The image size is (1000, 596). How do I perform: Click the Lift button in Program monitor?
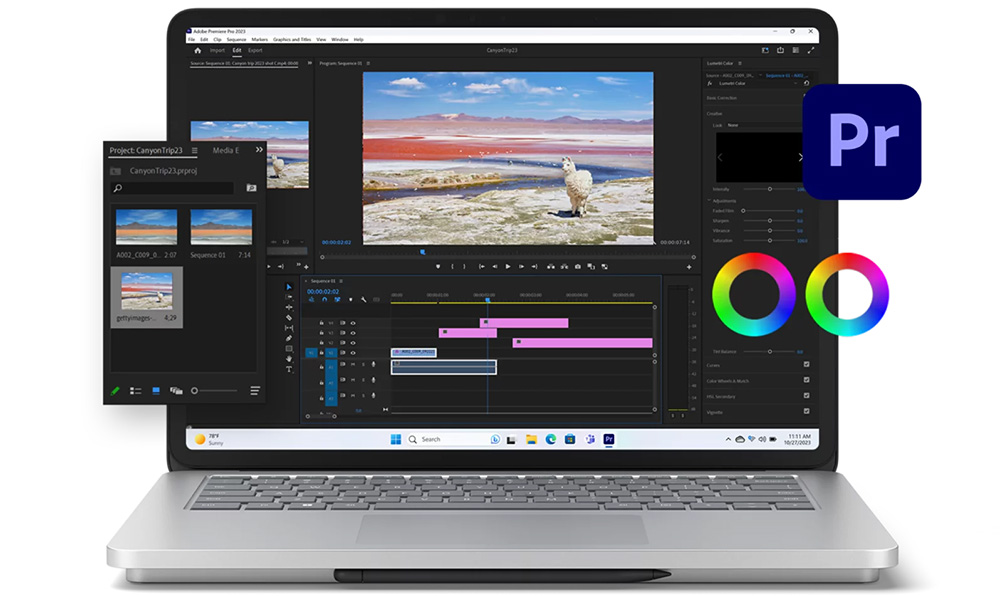550,266
